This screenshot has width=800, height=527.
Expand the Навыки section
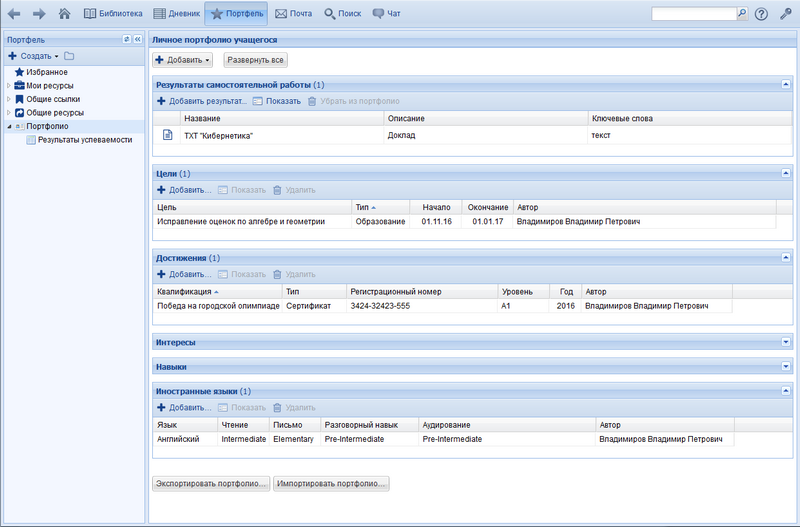(x=786, y=367)
